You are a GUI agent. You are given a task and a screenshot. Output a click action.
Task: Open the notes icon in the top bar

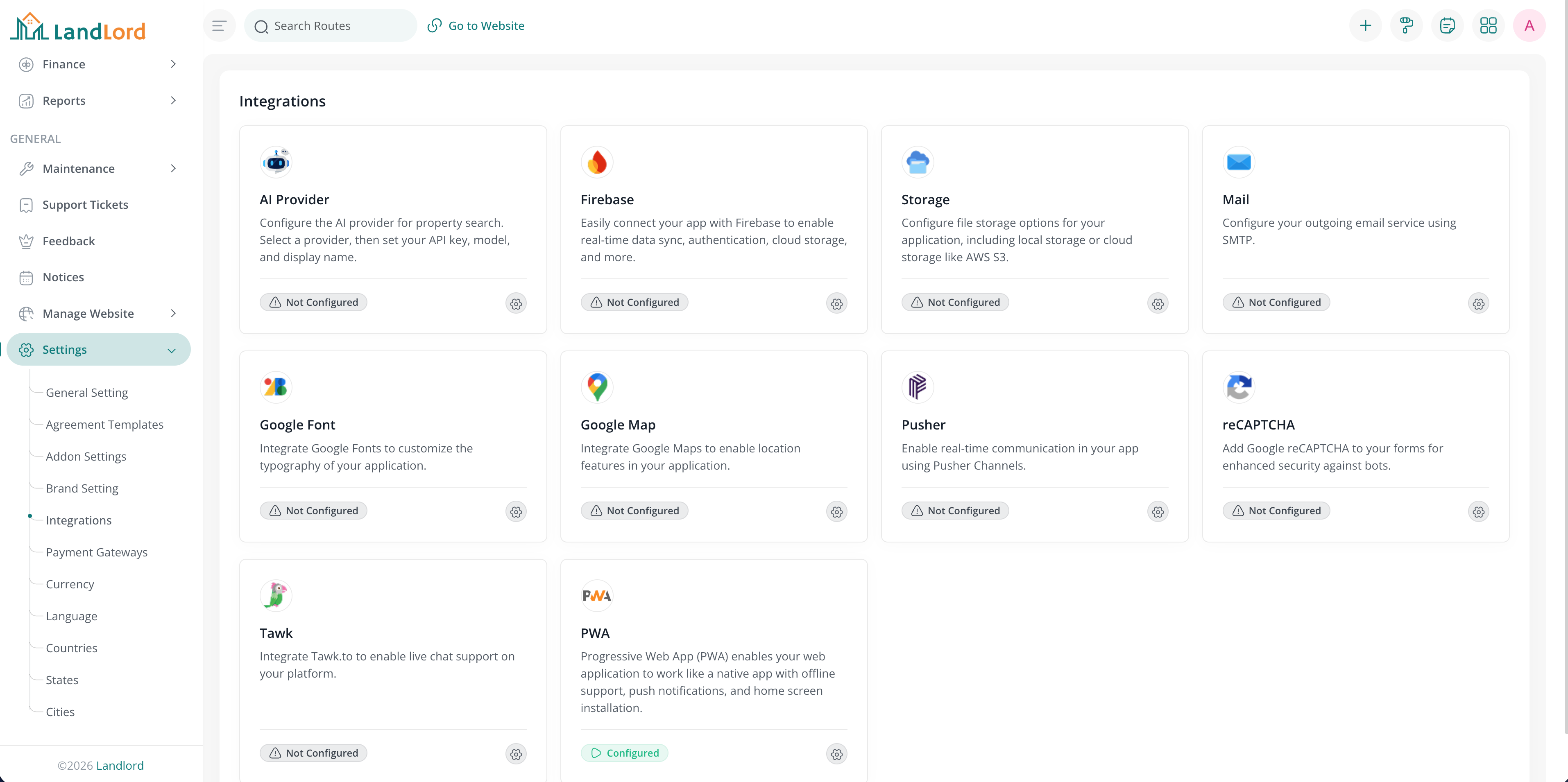tap(1448, 25)
